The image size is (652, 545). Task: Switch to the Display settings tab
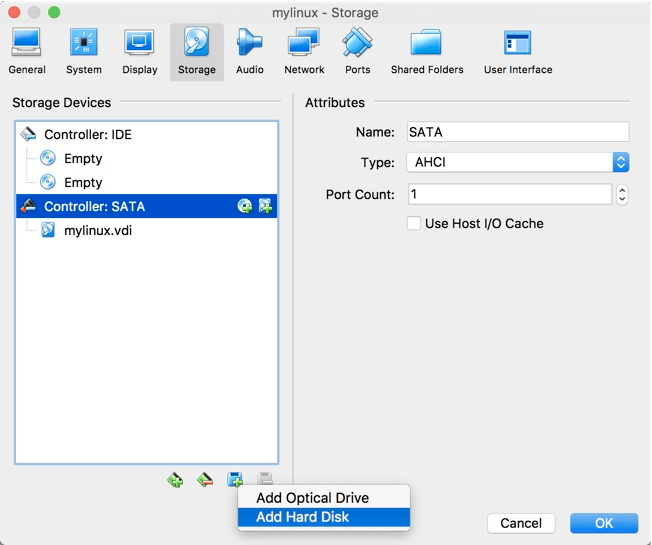tap(140, 52)
